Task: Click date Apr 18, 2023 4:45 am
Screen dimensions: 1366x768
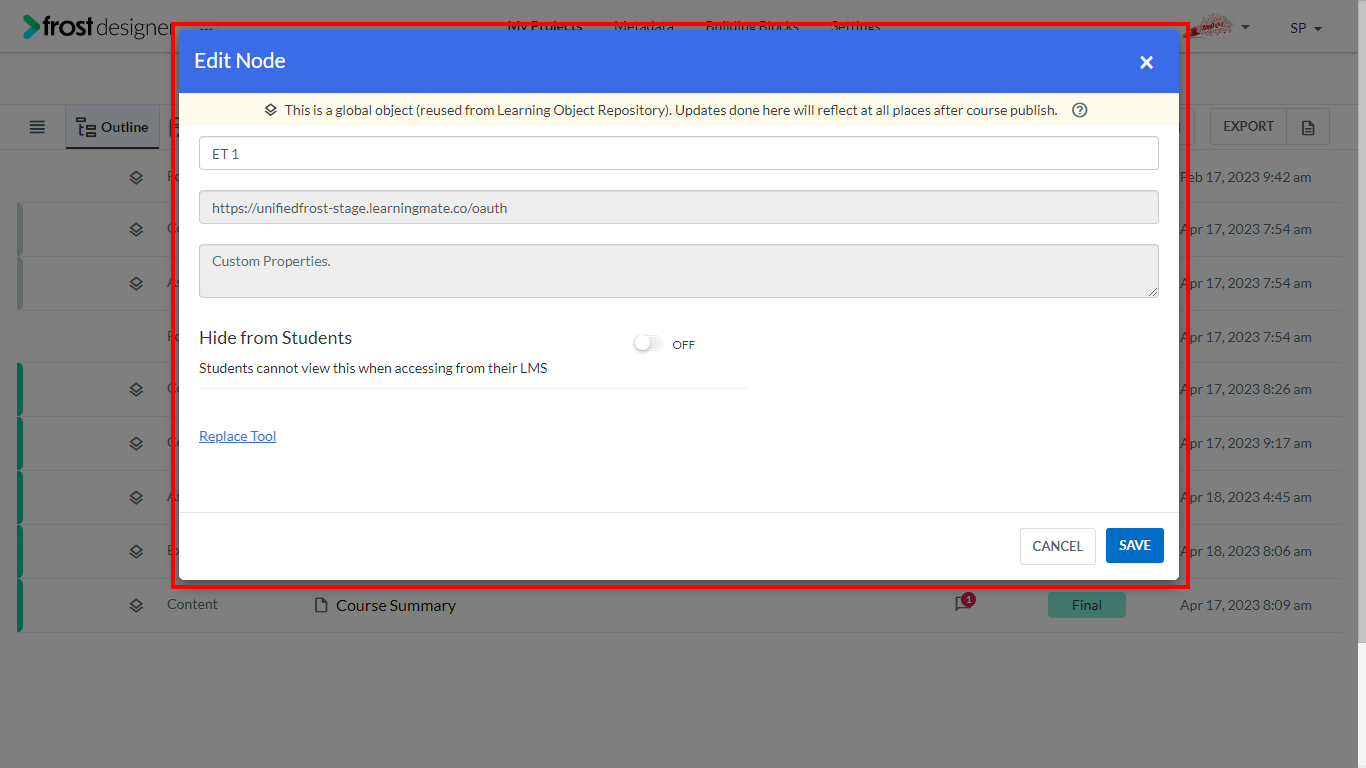Action: click(1246, 497)
